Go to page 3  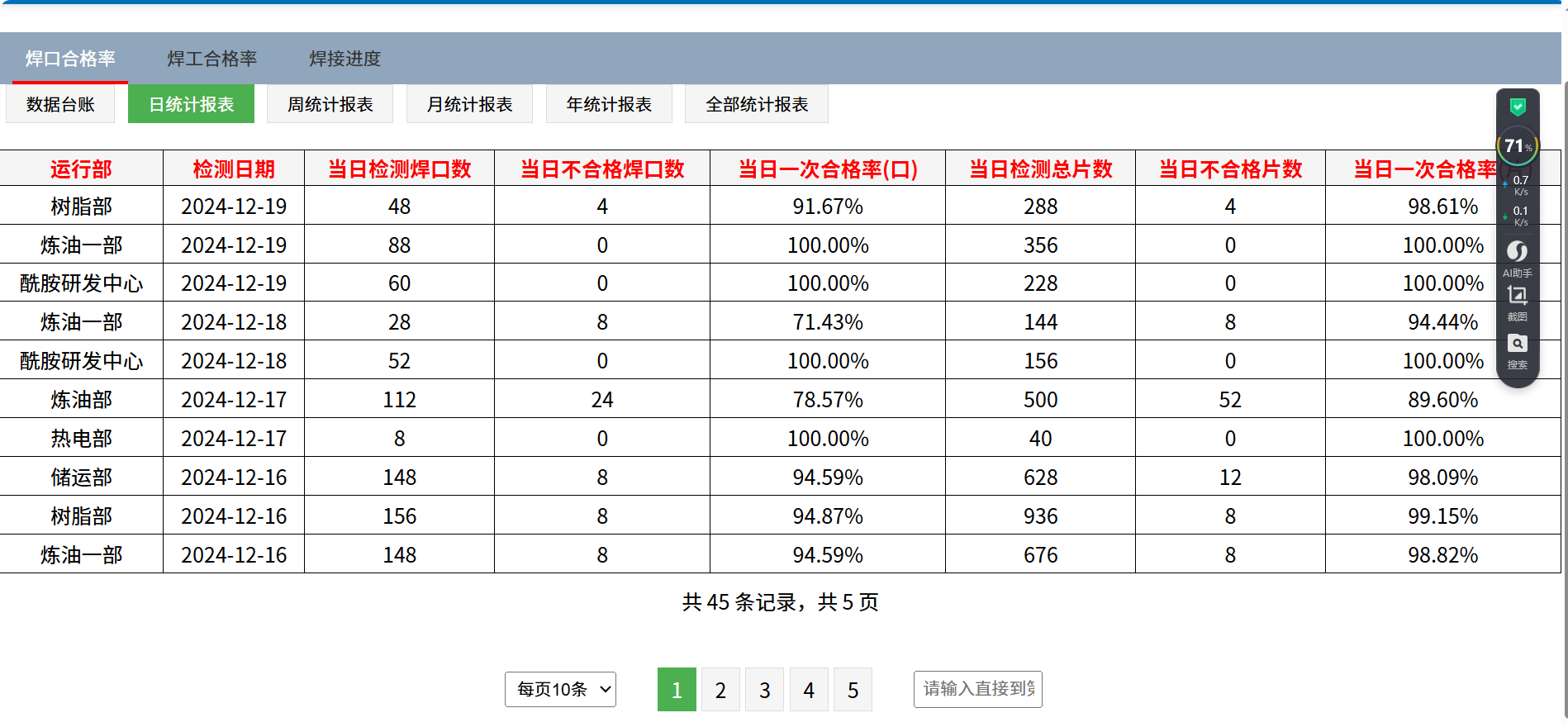tap(765, 690)
